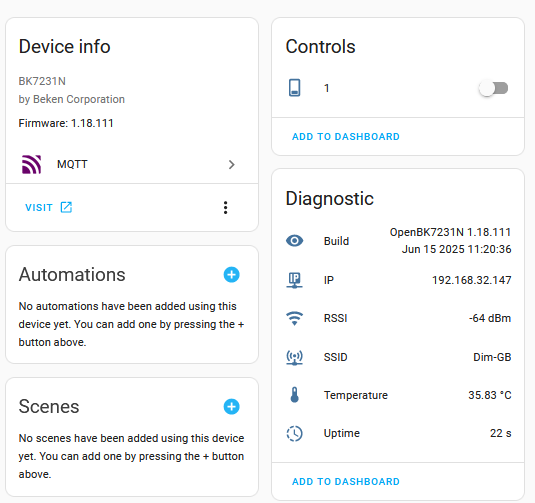Image resolution: width=535 pixels, height=503 pixels.
Task: Open the three-dot device menu
Action: click(x=226, y=207)
